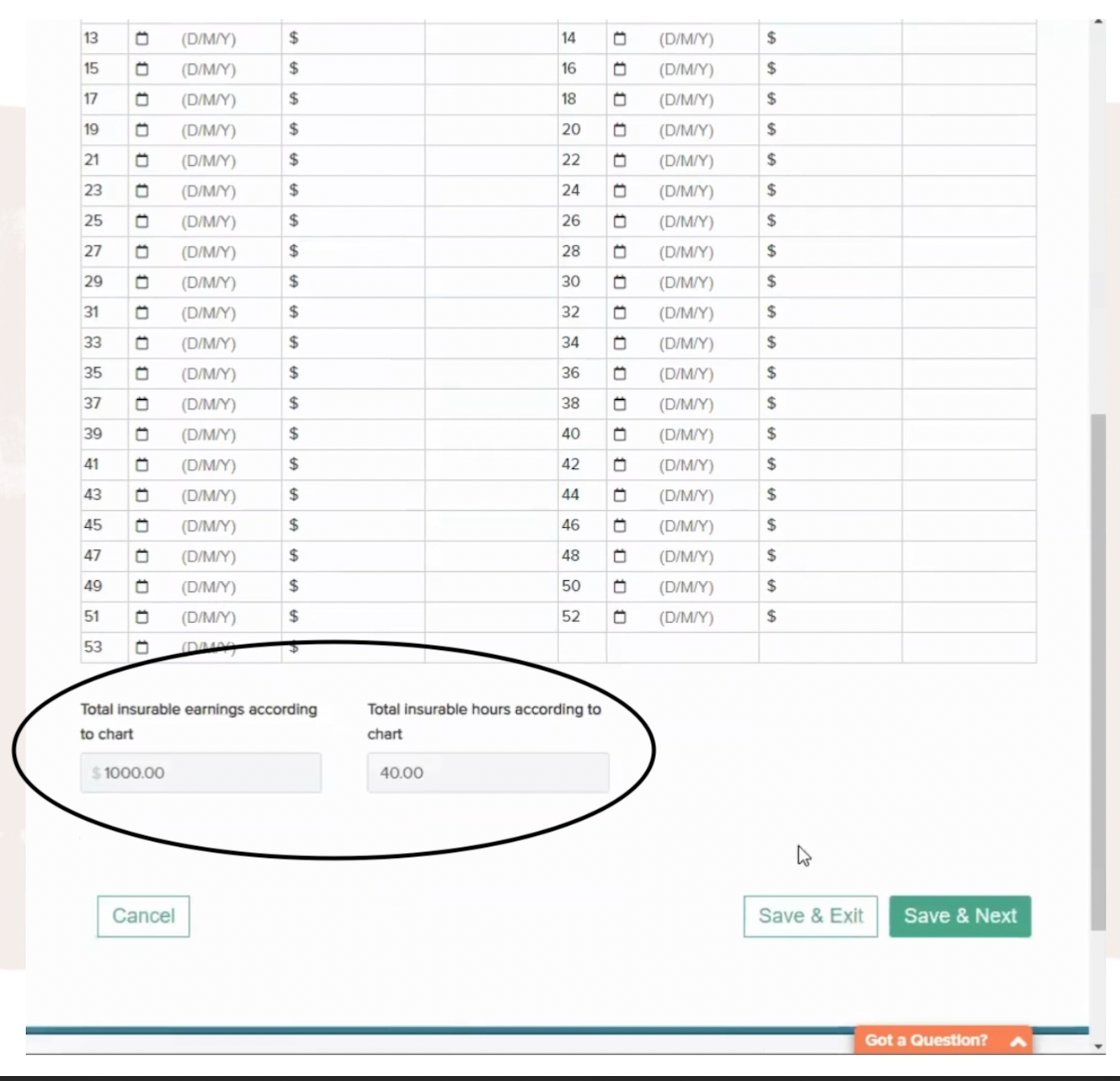Click earnings field for pay period 36
Screen dimensions: 1120x1081
[x=830, y=373]
